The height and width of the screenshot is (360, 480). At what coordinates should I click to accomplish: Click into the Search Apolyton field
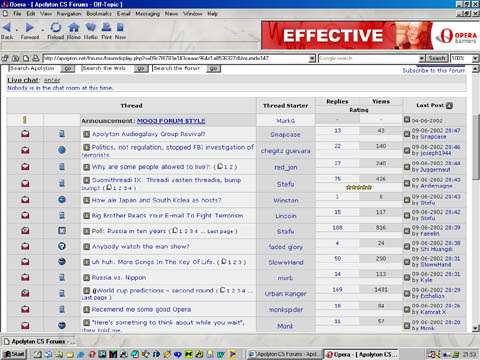pyautogui.click(x=34, y=68)
